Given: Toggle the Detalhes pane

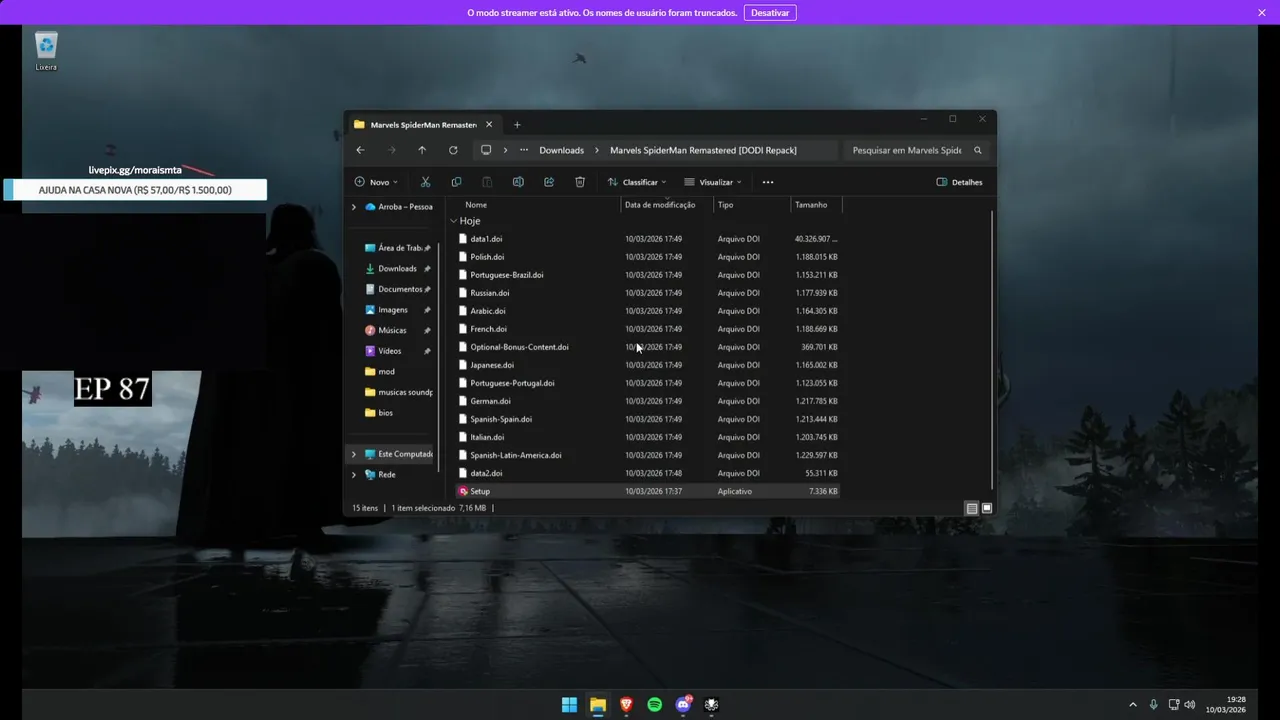Looking at the screenshot, I should coord(959,182).
